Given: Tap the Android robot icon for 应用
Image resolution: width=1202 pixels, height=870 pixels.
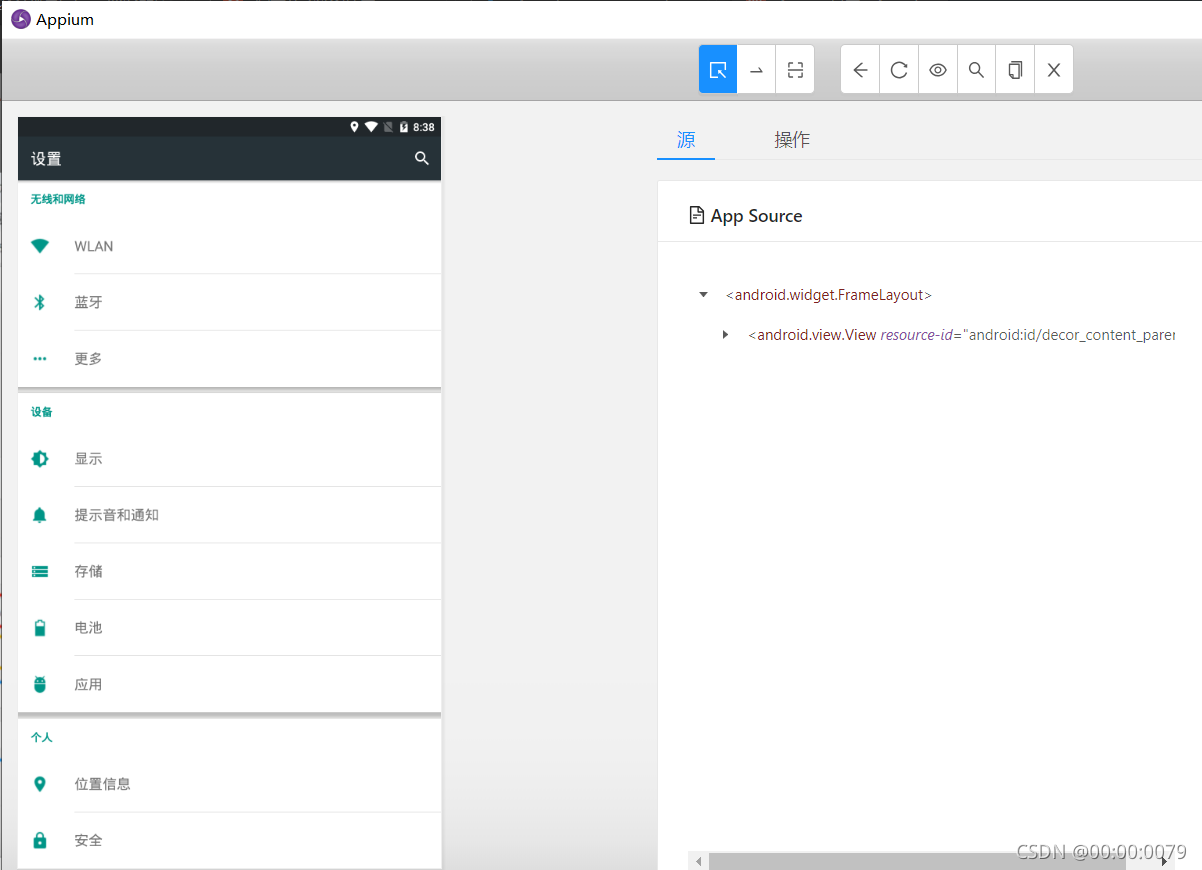Looking at the screenshot, I should [x=40, y=684].
